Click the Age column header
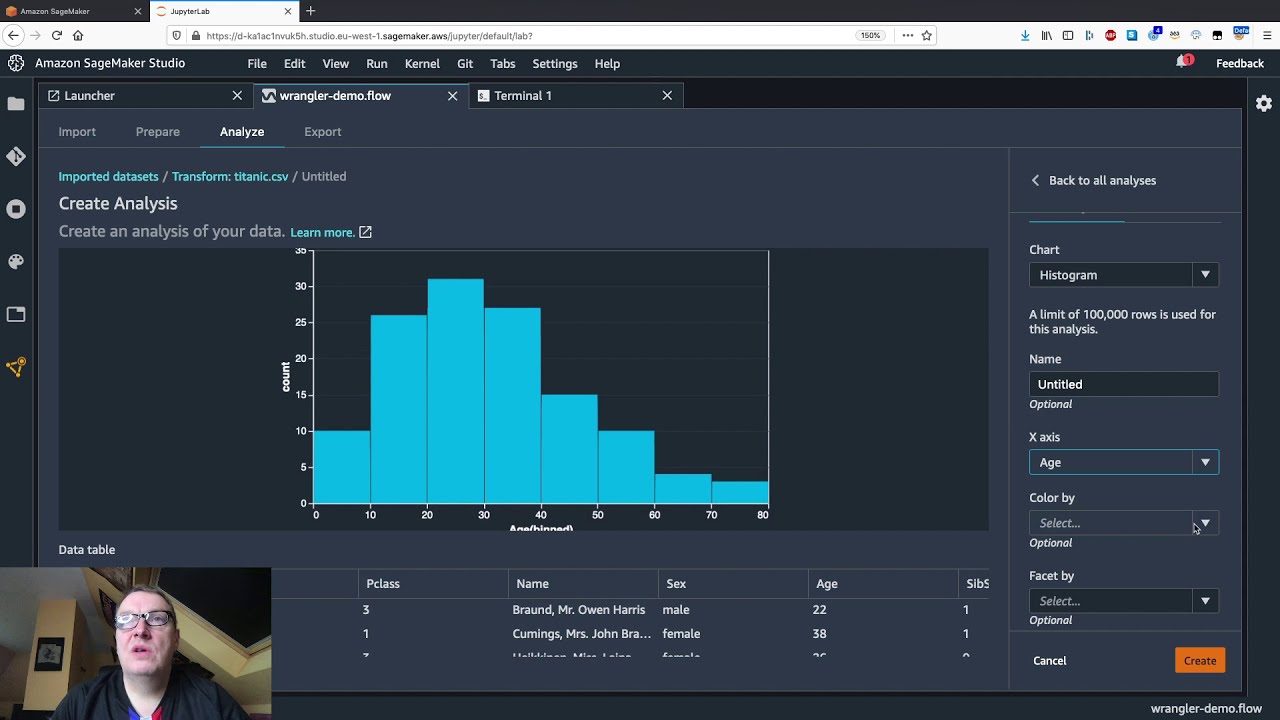Screen dimensions: 1280x720 click(883, 584)
